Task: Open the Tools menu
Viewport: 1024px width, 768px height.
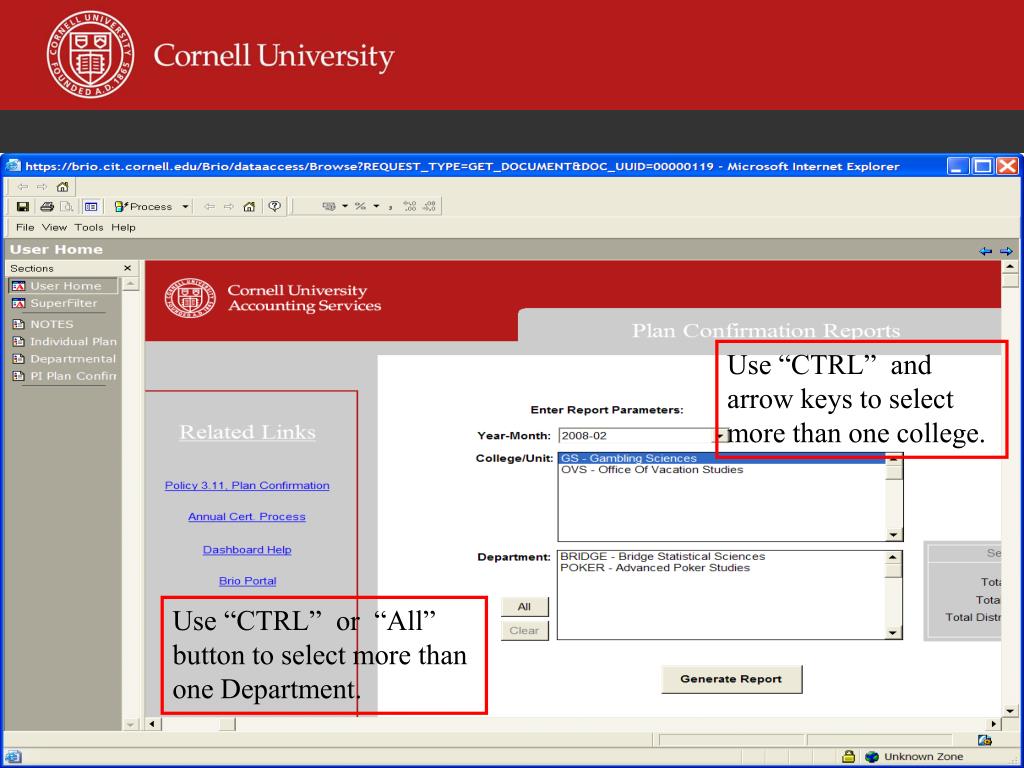Action: (89, 227)
